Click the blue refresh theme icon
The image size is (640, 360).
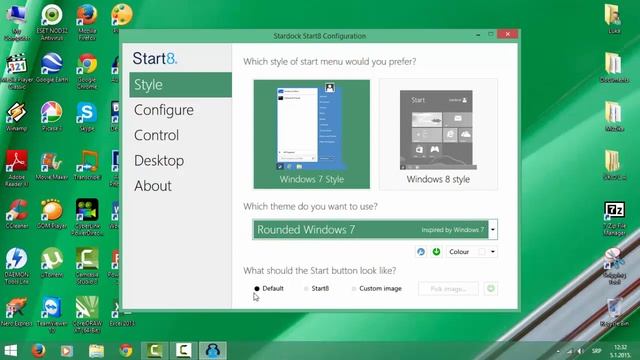tap(421, 252)
